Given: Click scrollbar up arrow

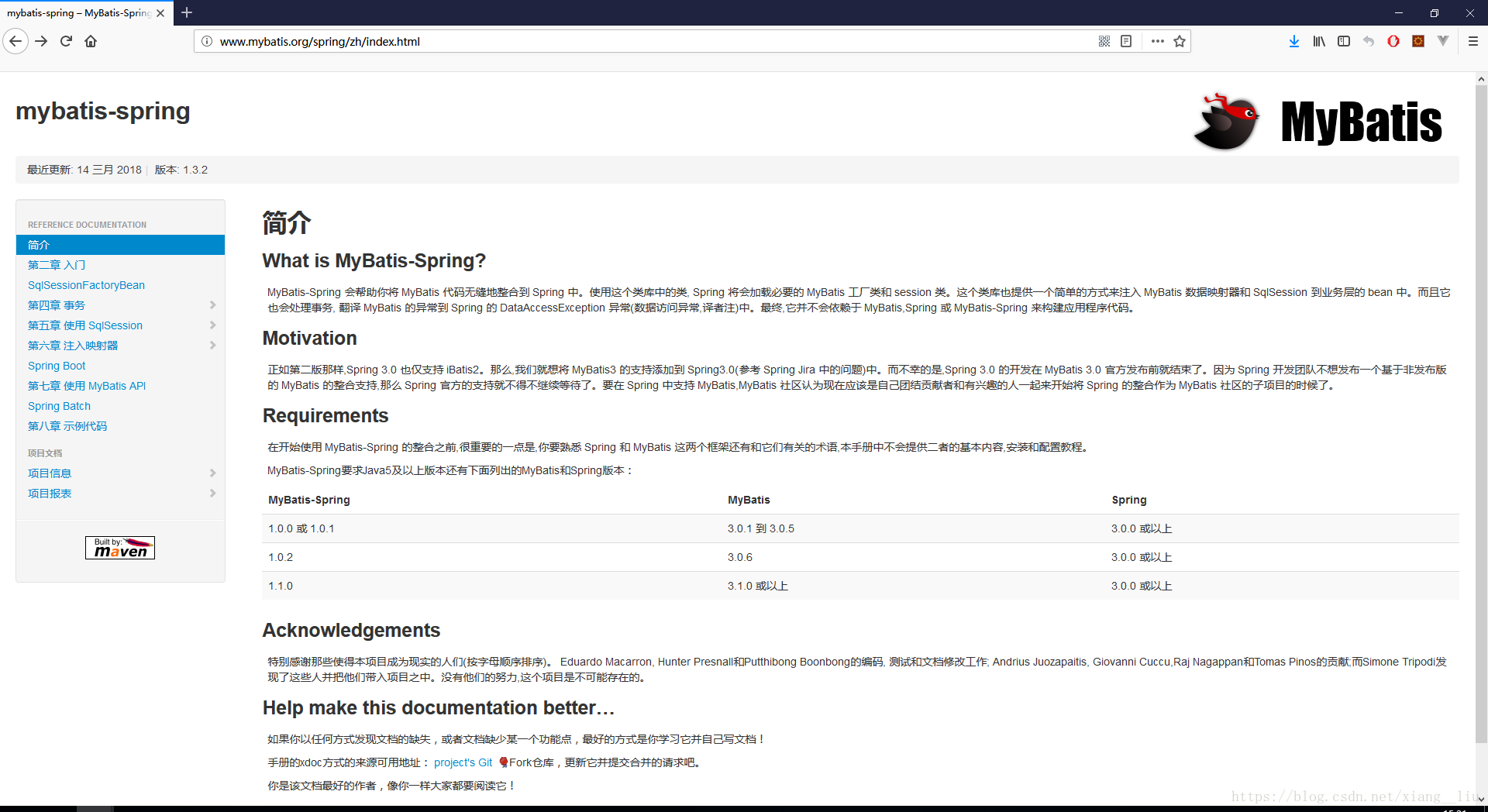Looking at the screenshot, I should [1481, 79].
